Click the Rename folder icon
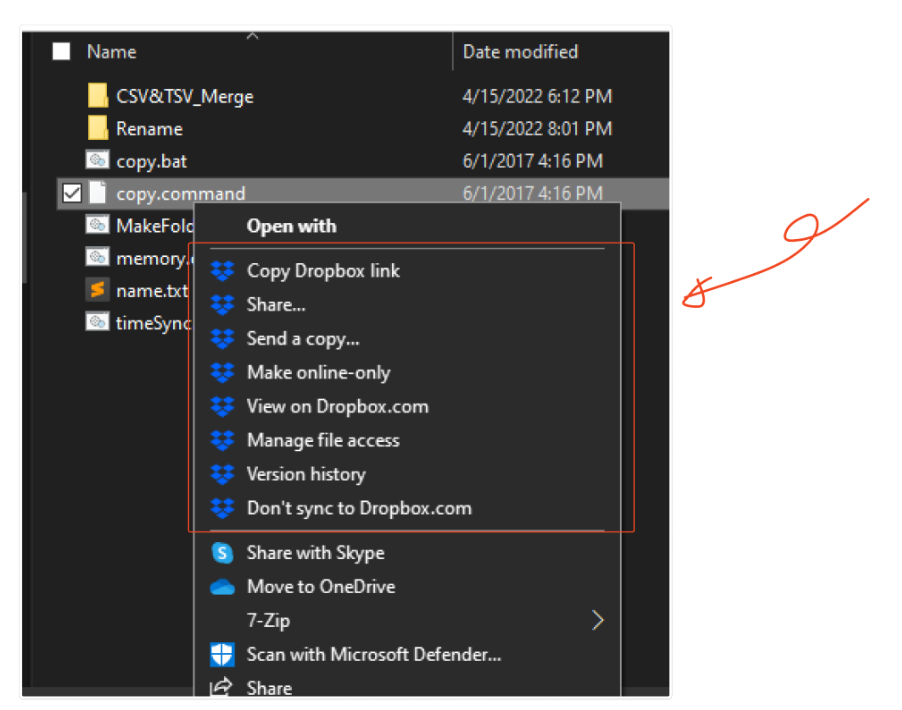 (98, 129)
